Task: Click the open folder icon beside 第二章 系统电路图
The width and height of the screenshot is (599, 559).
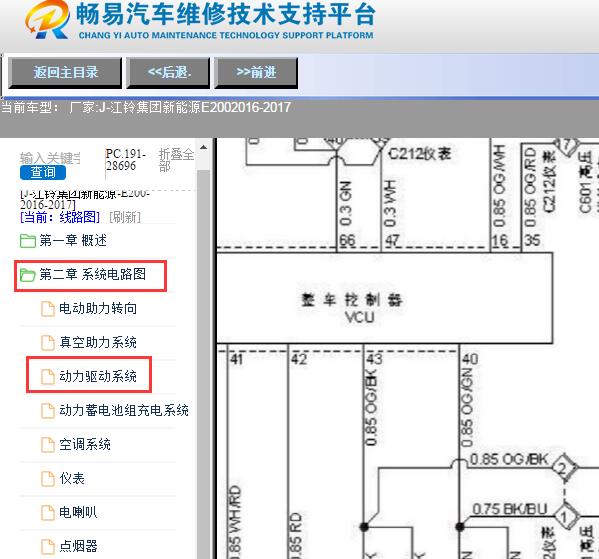Action: click(28, 274)
